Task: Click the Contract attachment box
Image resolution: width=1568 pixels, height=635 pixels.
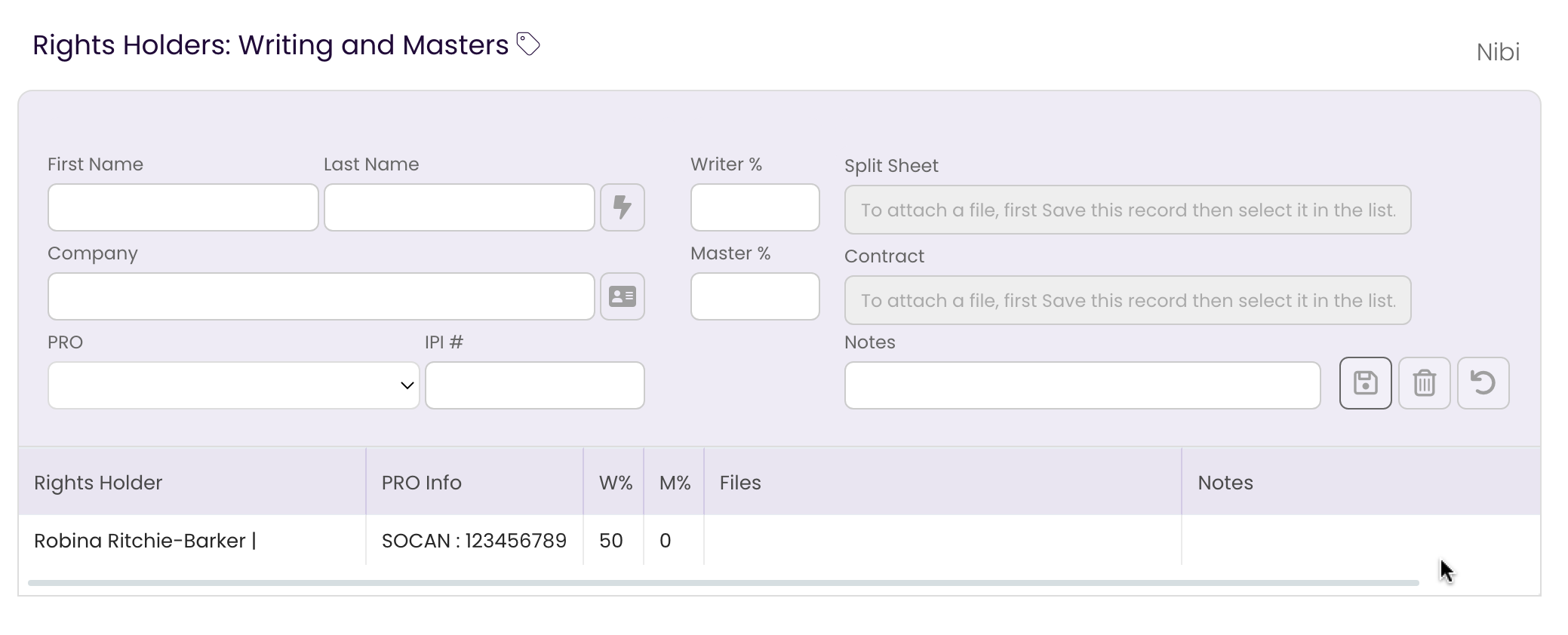Action: coord(1128,300)
